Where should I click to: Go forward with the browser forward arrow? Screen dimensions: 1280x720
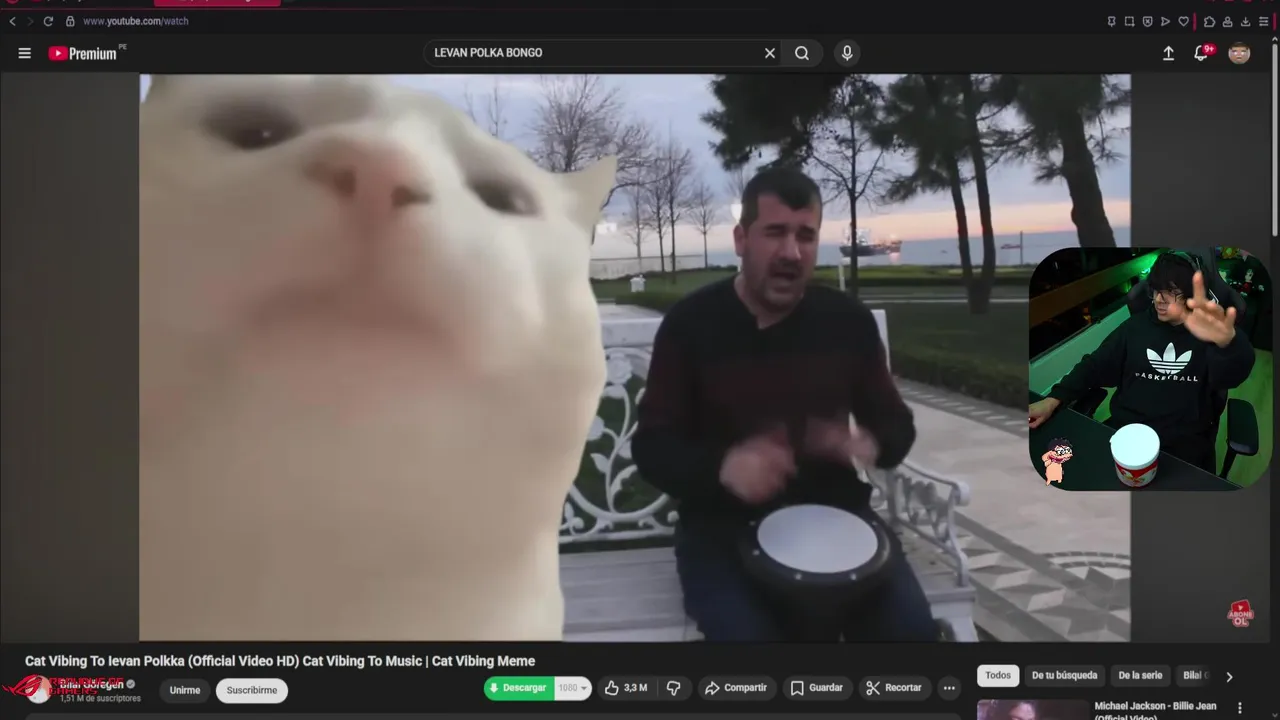[29, 21]
